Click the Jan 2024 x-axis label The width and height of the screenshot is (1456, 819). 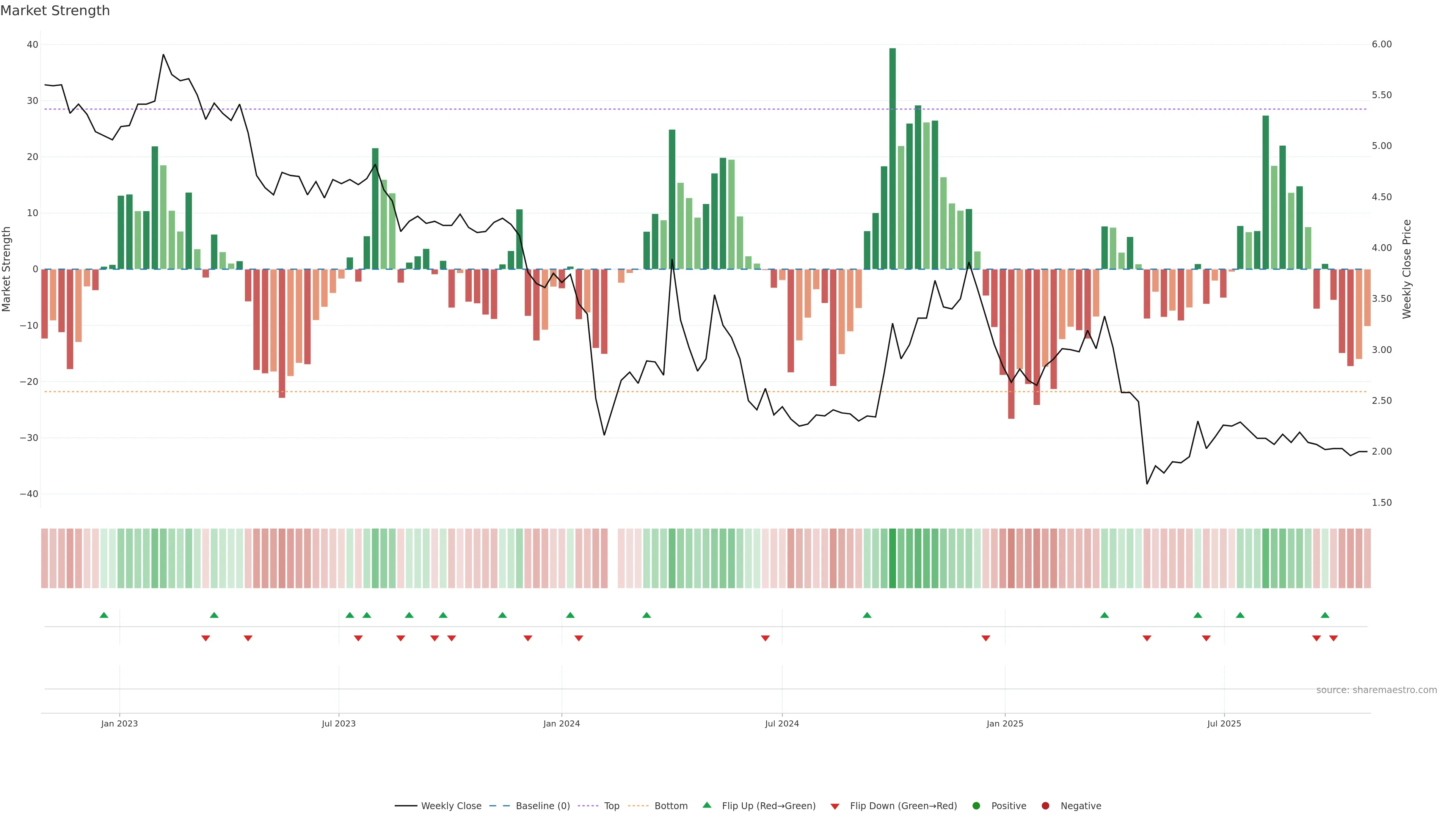pos(561,723)
